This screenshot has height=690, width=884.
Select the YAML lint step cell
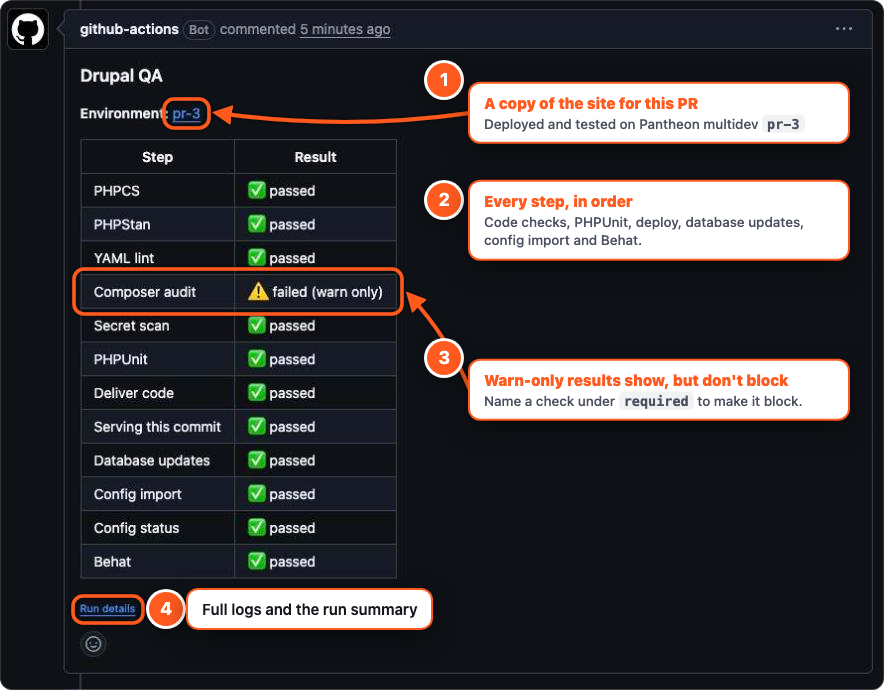coord(157,258)
